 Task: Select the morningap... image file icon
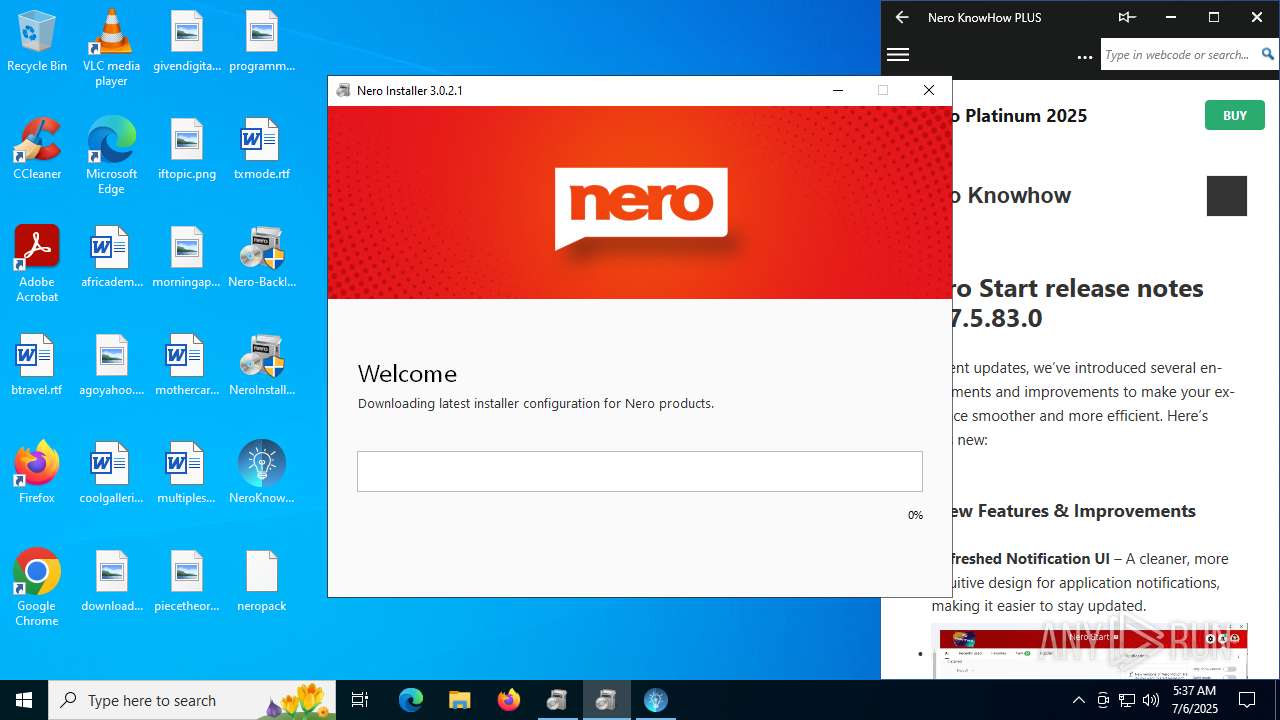(187, 257)
